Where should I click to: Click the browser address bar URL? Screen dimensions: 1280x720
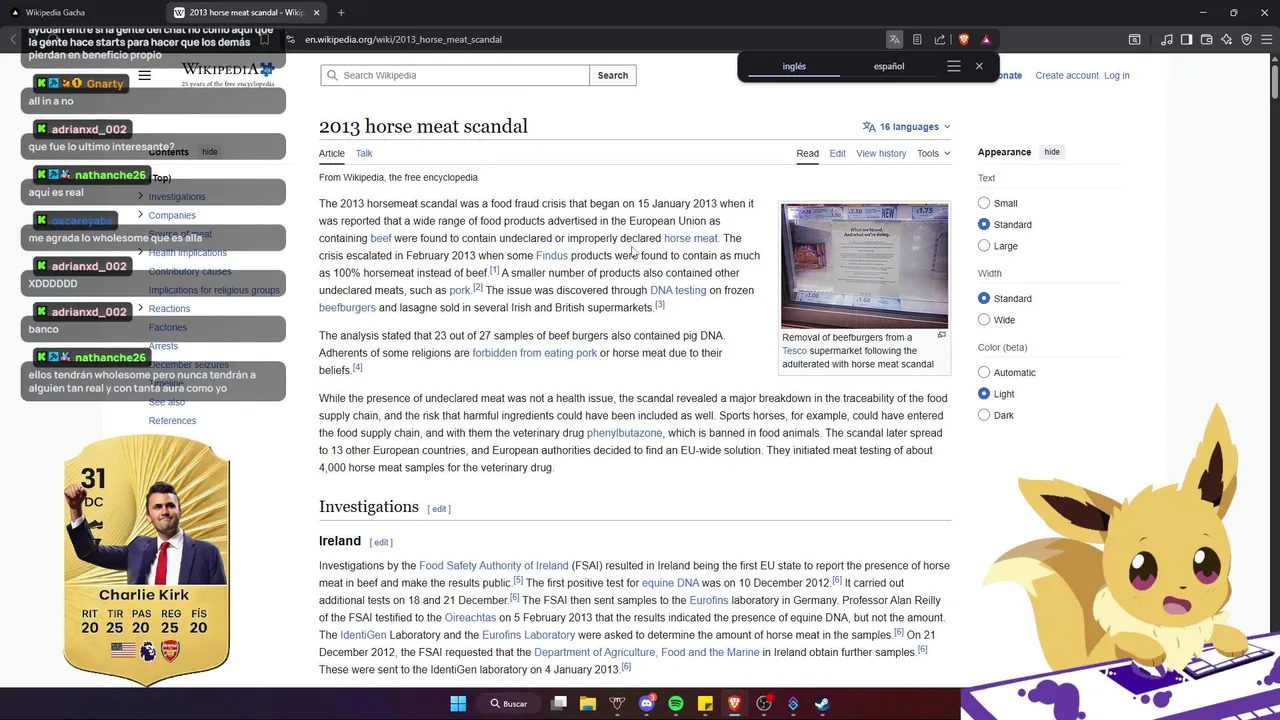pyautogui.click(x=404, y=39)
